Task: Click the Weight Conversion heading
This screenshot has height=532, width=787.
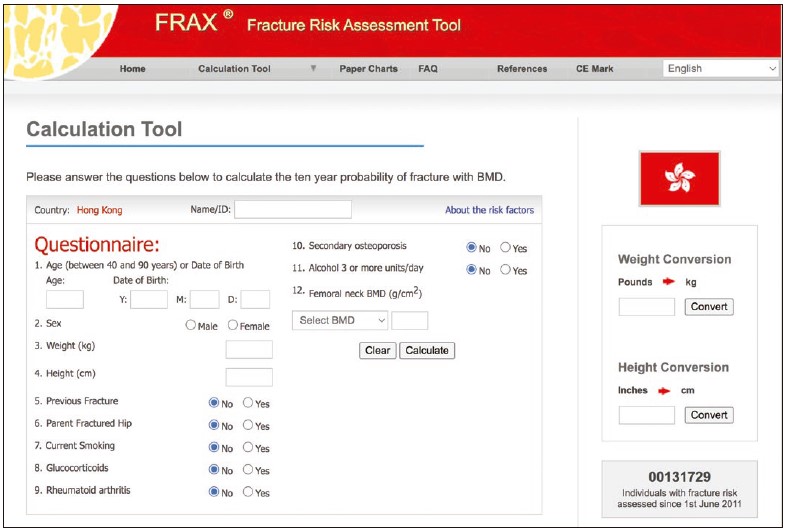Action: point(675,259)
